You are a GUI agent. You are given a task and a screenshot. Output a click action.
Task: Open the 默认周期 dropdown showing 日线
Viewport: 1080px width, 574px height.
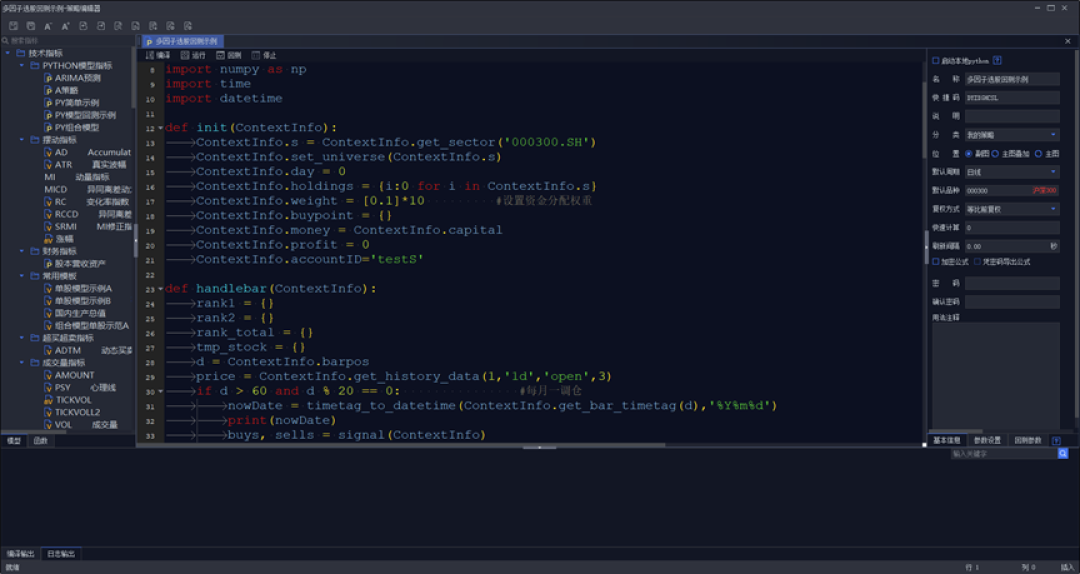(x=1012, y=172)
